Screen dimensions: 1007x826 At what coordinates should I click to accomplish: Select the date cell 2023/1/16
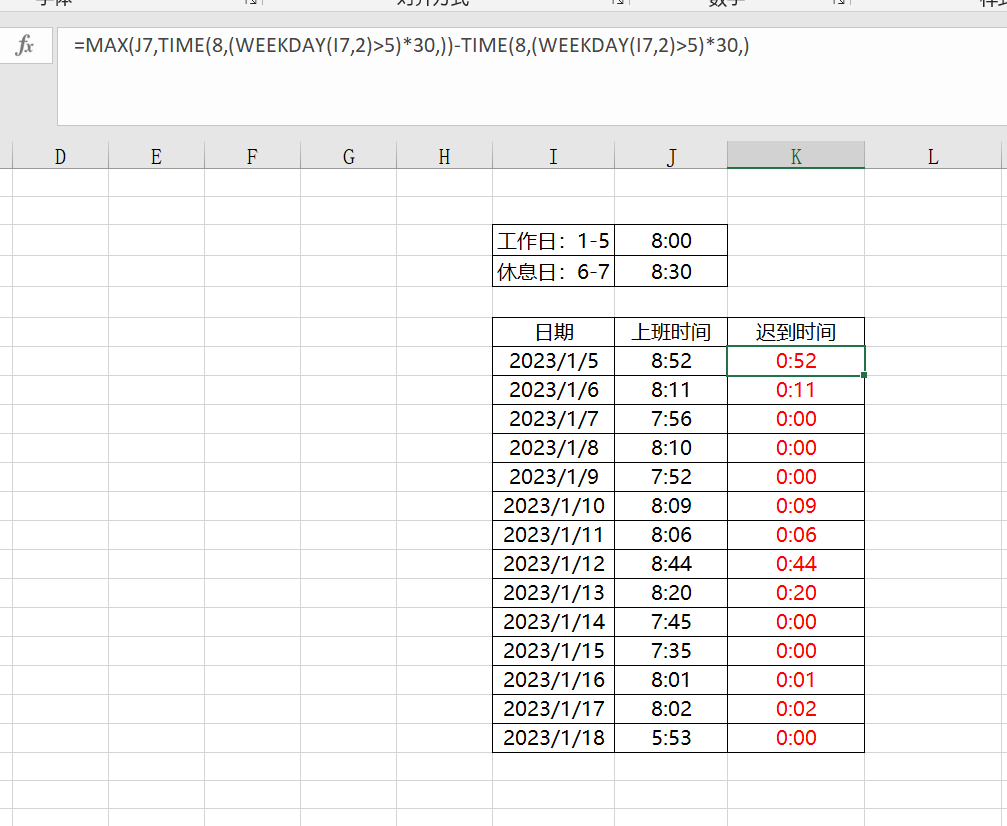[x=553, y=680]
